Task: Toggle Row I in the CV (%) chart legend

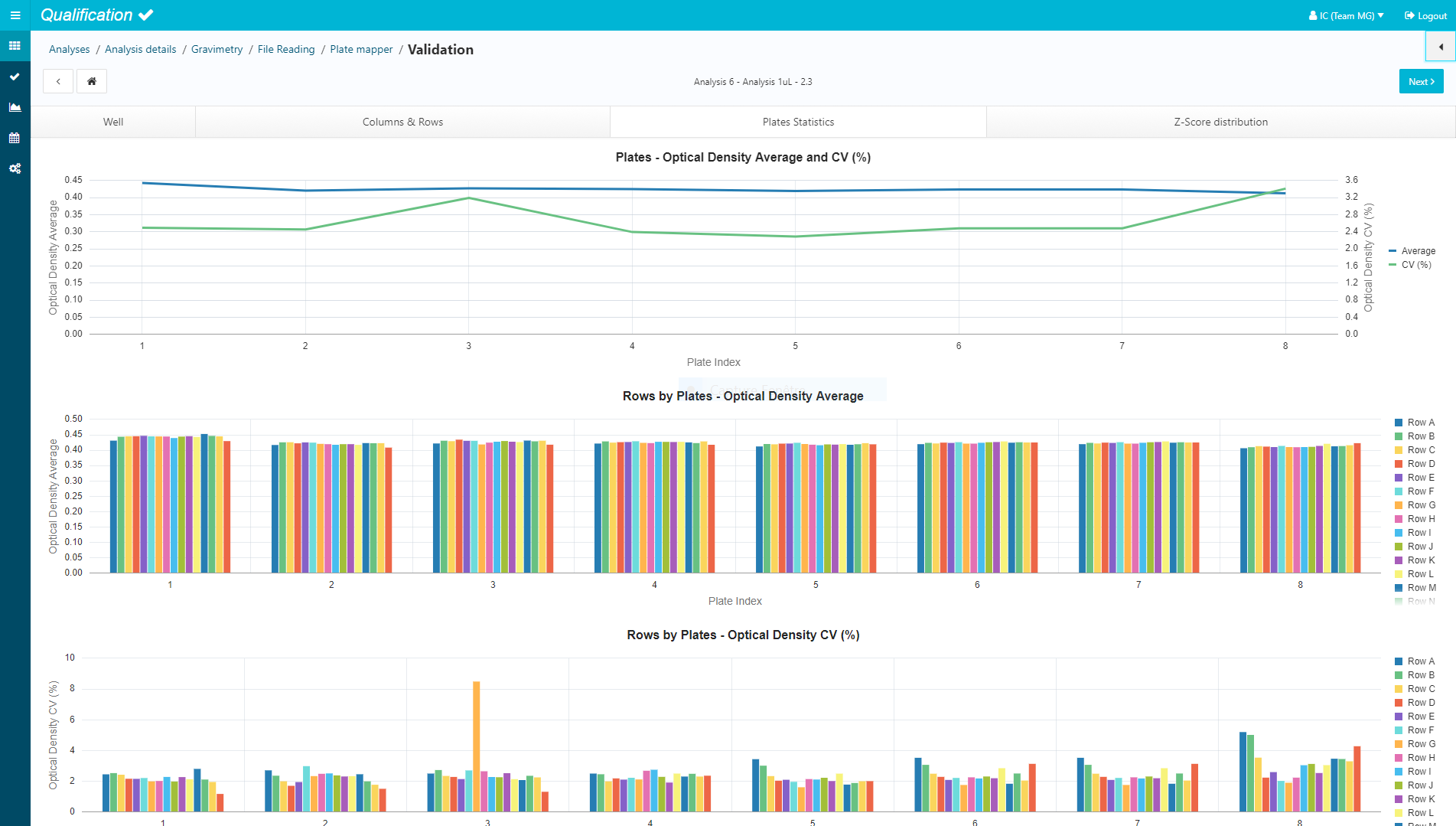Action: pyautogui.click(x=1413, y=772)
